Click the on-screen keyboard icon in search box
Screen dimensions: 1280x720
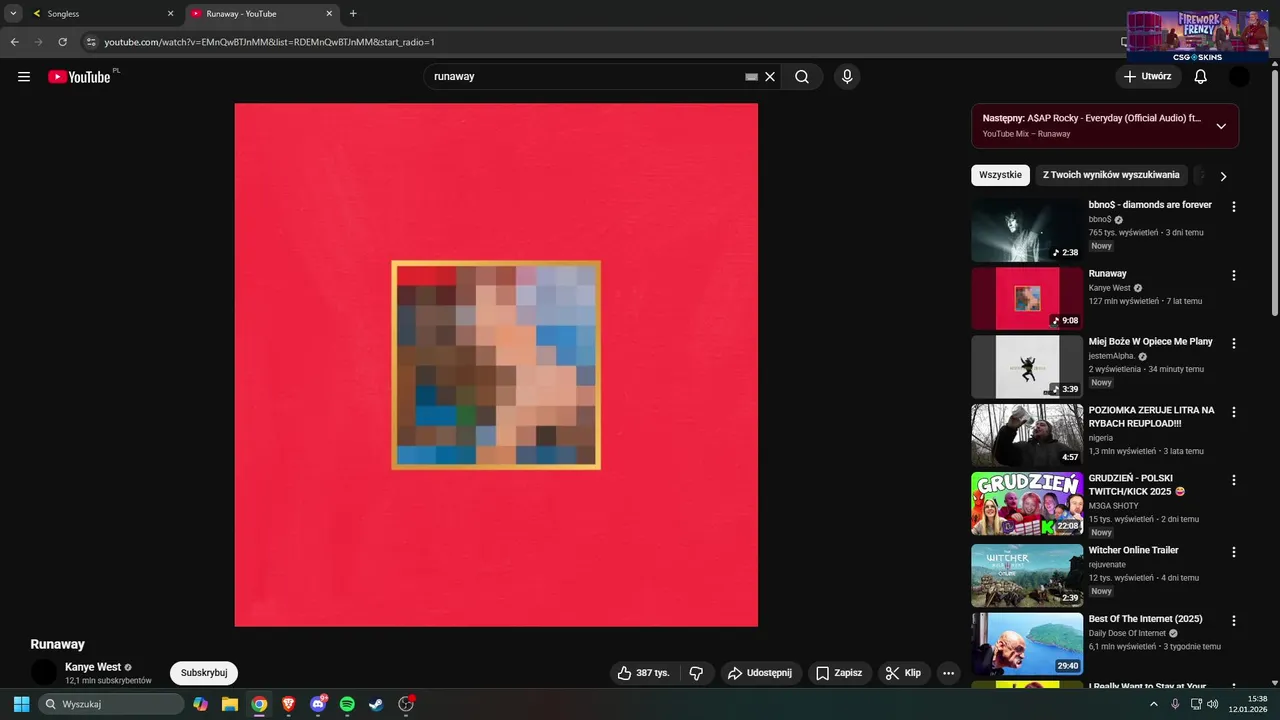tap(751, 77)
